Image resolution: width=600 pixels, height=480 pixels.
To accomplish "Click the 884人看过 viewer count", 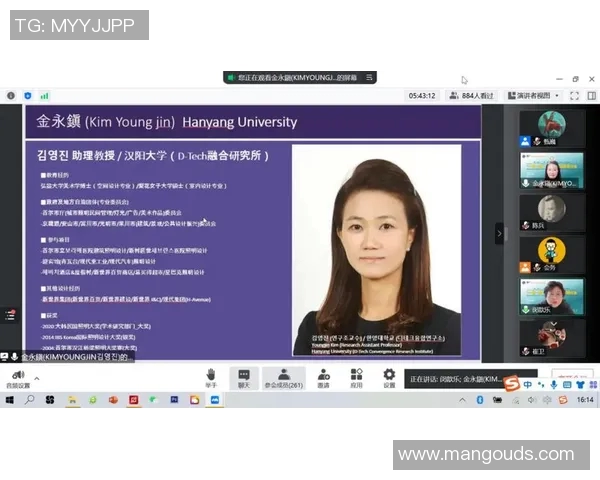I will point(471,96).
